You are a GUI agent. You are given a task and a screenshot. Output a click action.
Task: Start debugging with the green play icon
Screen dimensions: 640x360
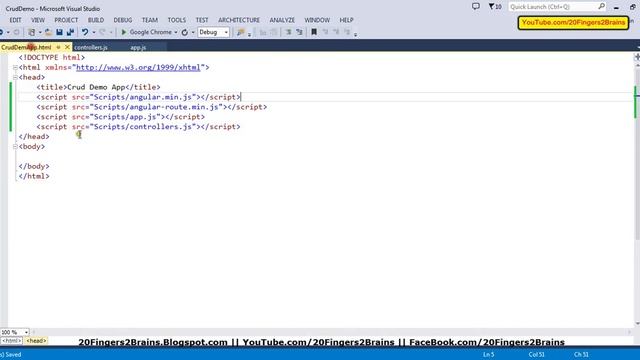pos(124,32)
